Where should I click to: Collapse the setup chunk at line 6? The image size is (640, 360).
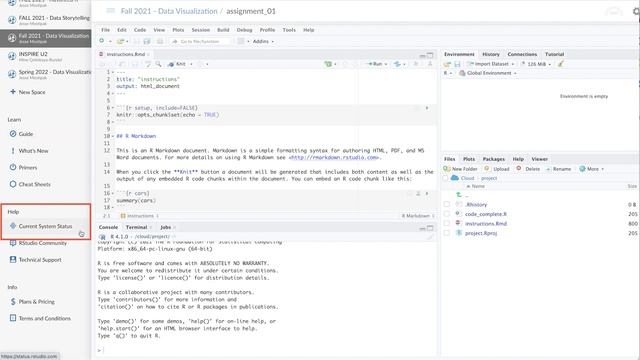point(113,108)
